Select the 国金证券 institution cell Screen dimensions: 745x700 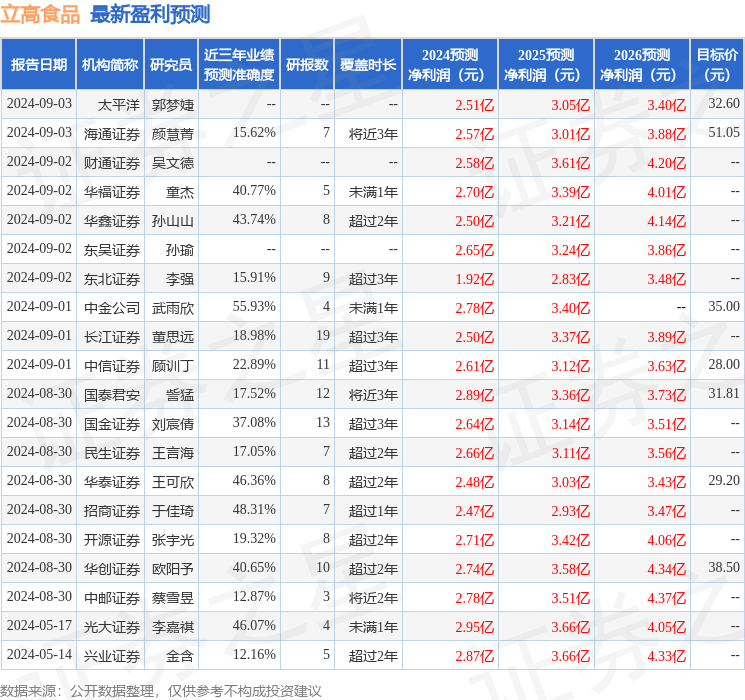(x=112, y=423)
